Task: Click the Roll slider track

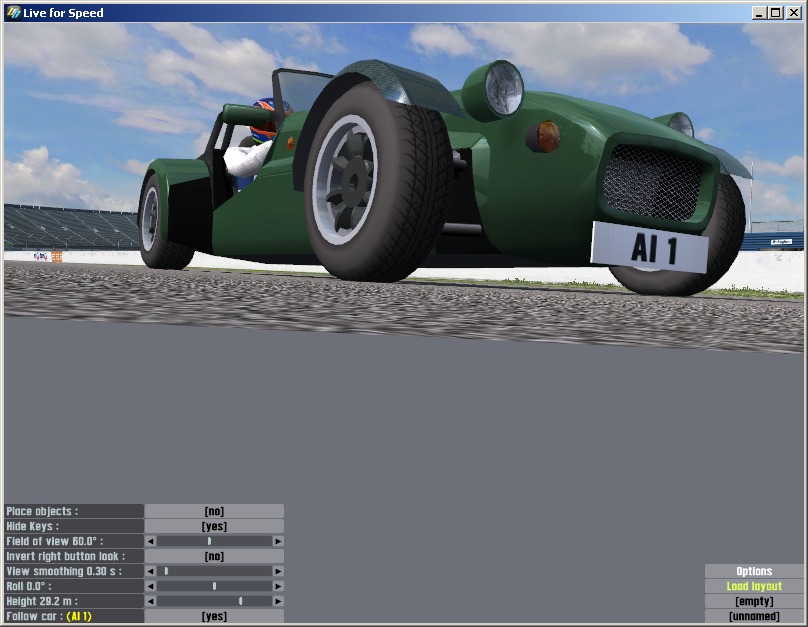Action: point(214,586)
